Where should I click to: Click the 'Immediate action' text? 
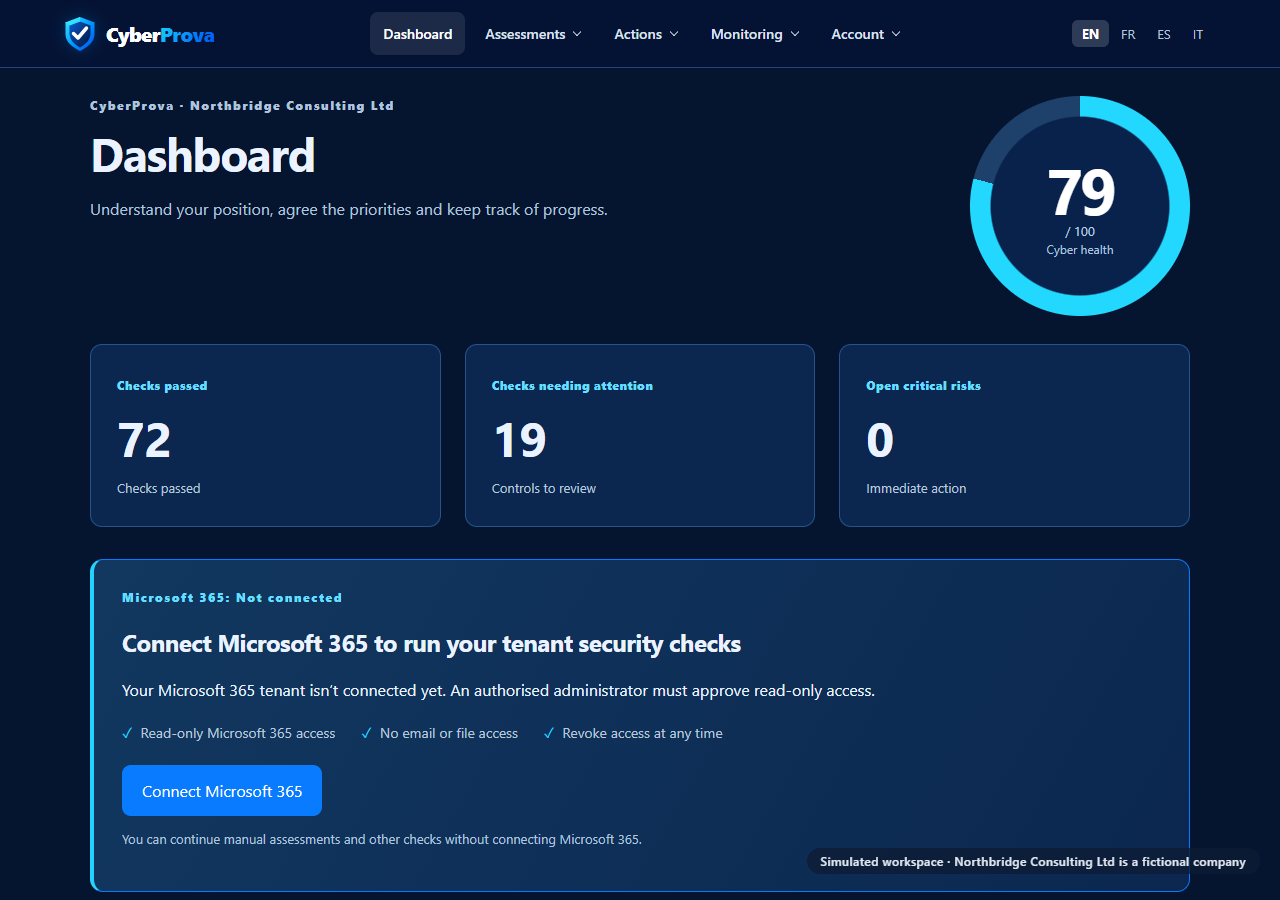click(x=916, y=489)
